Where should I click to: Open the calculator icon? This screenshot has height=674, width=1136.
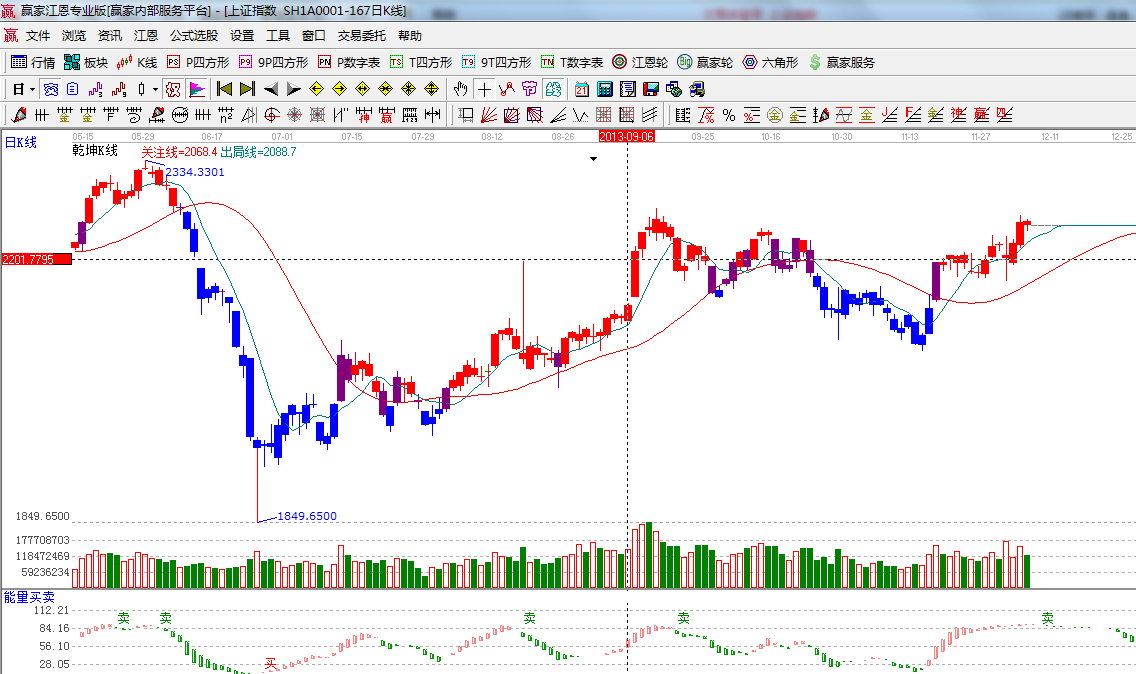[x=604, y=89]
